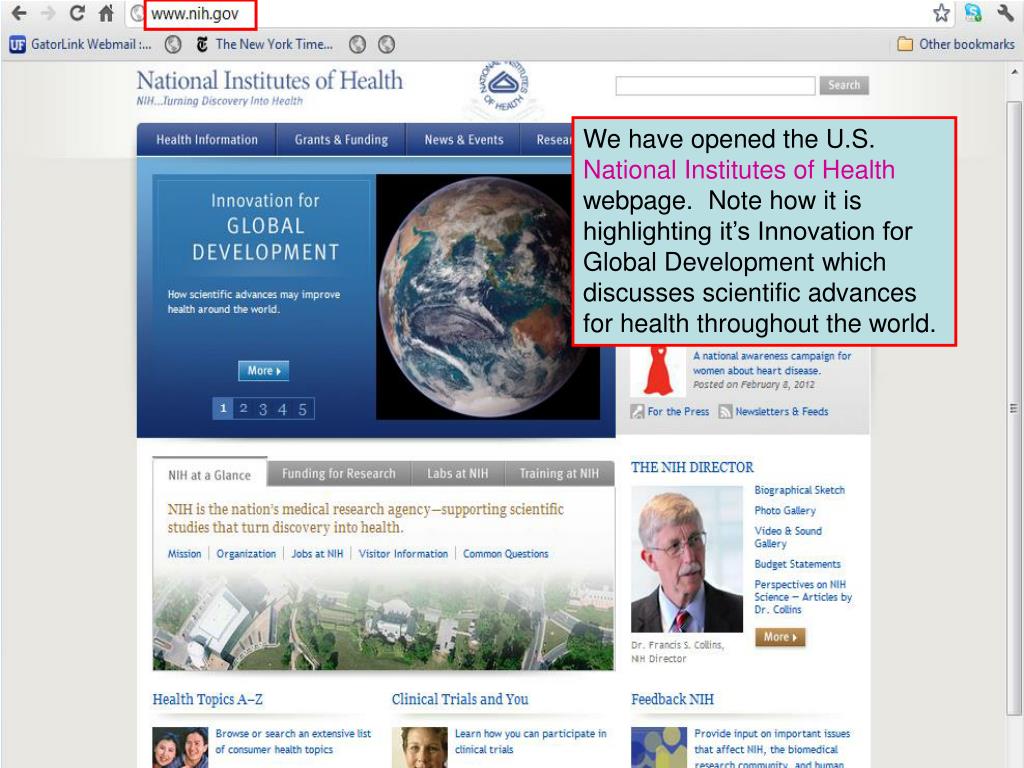The height and width of the screenshot is (768, 1024).
Task: Open the wrench settings menu
Action: (1006, 12)
